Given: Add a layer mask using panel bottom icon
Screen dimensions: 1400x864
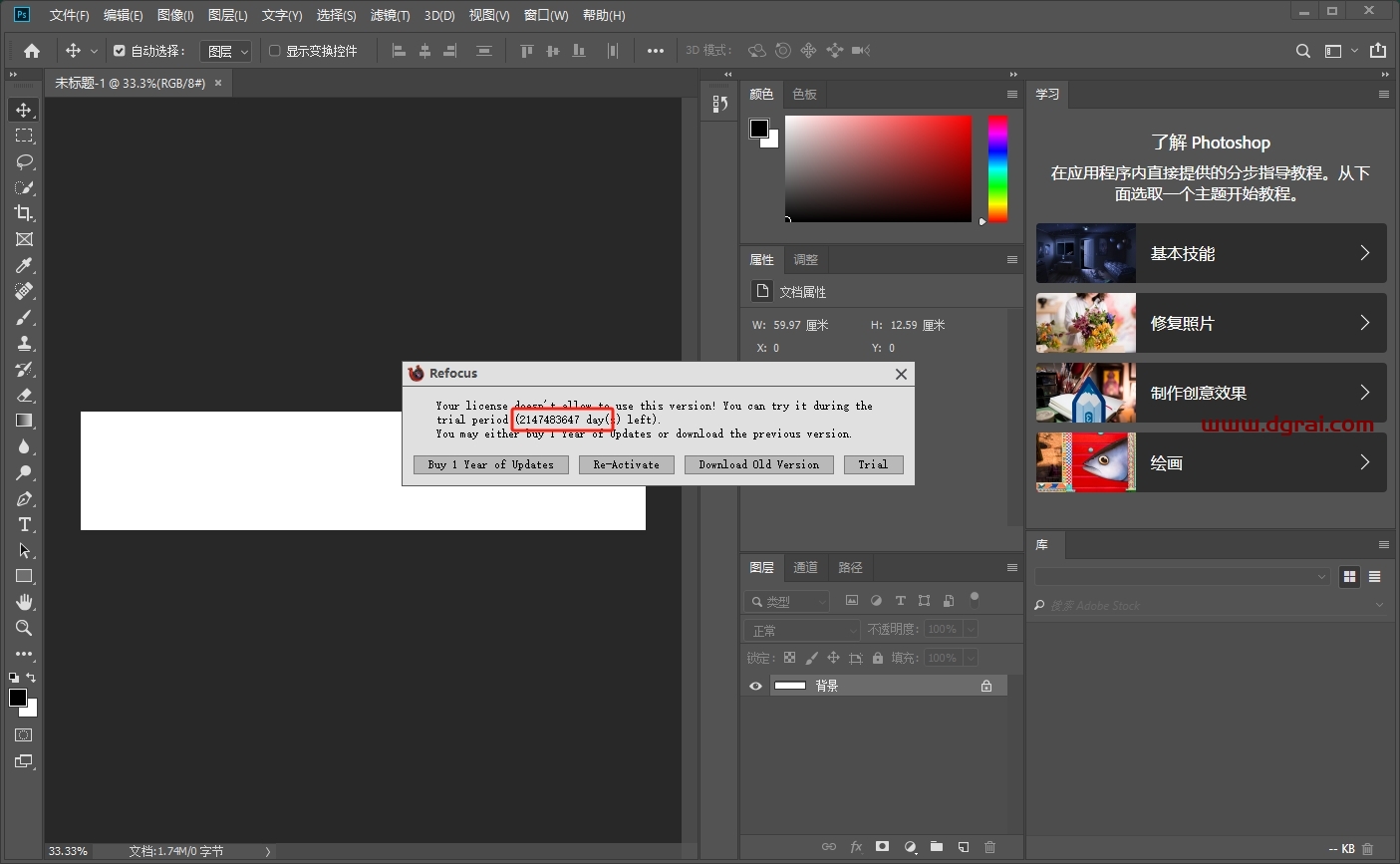Looking at the screenshot, I should [882, 846].
